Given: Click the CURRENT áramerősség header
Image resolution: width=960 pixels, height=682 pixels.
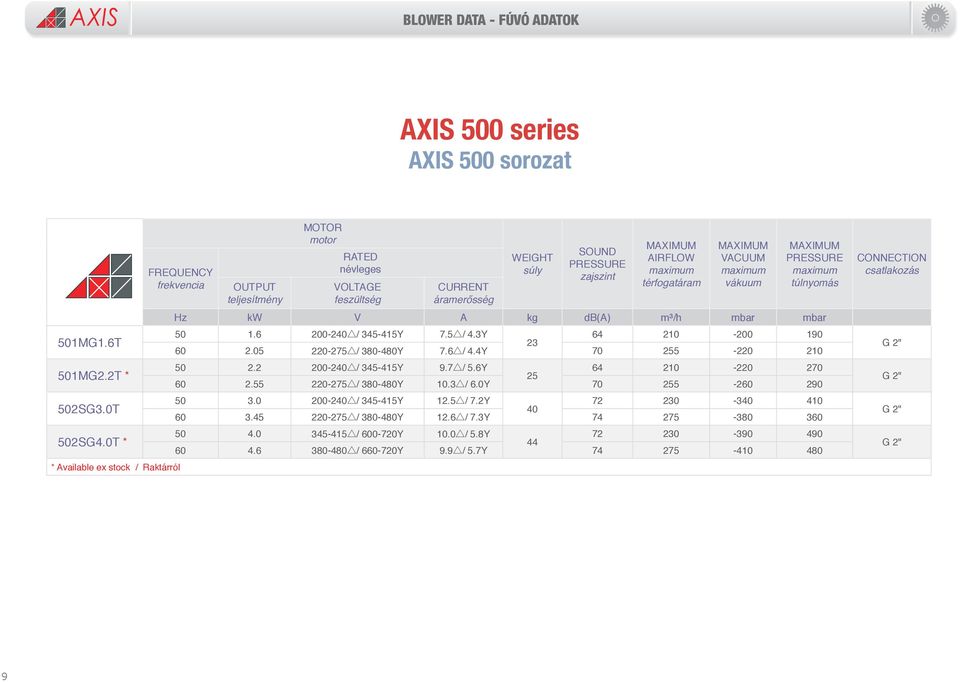Looking at the screenshot, I should point(463,293).
